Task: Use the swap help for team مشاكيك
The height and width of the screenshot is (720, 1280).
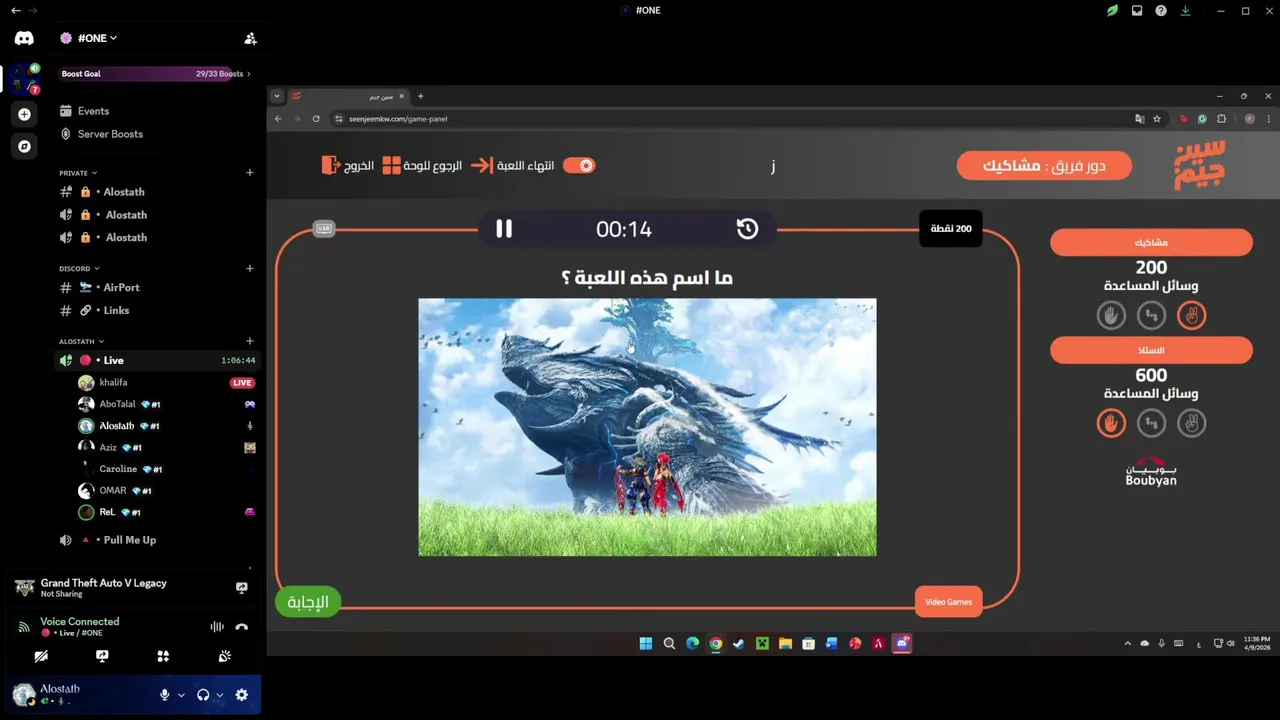Action: pyautogui.click(x=1151, y=315)
